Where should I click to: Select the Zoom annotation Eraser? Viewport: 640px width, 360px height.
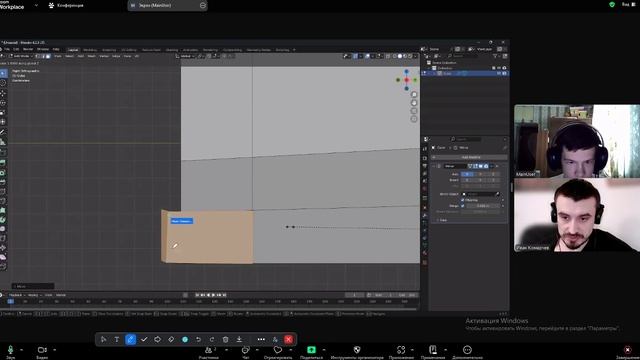tap(171, 339)
